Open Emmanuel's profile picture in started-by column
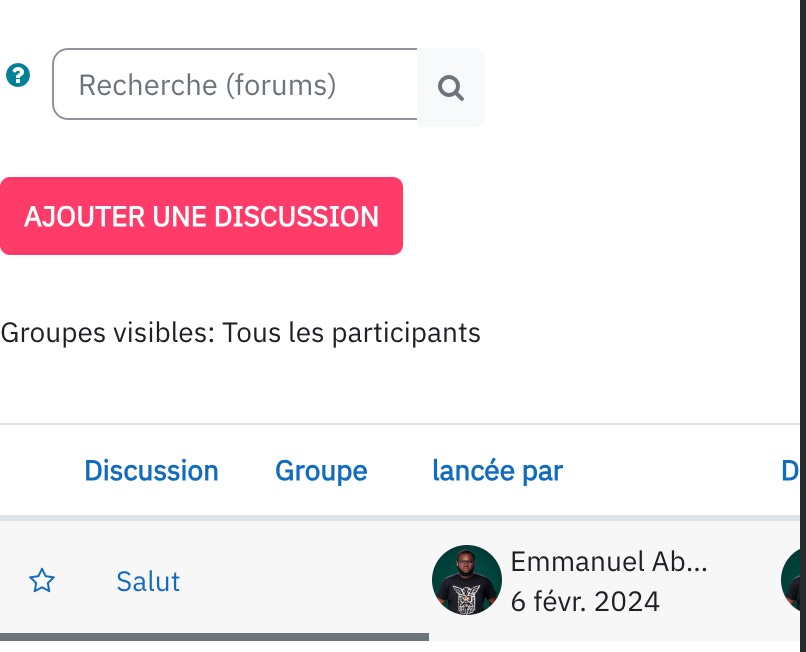The image size is (806, 652). tap(467, 580)
